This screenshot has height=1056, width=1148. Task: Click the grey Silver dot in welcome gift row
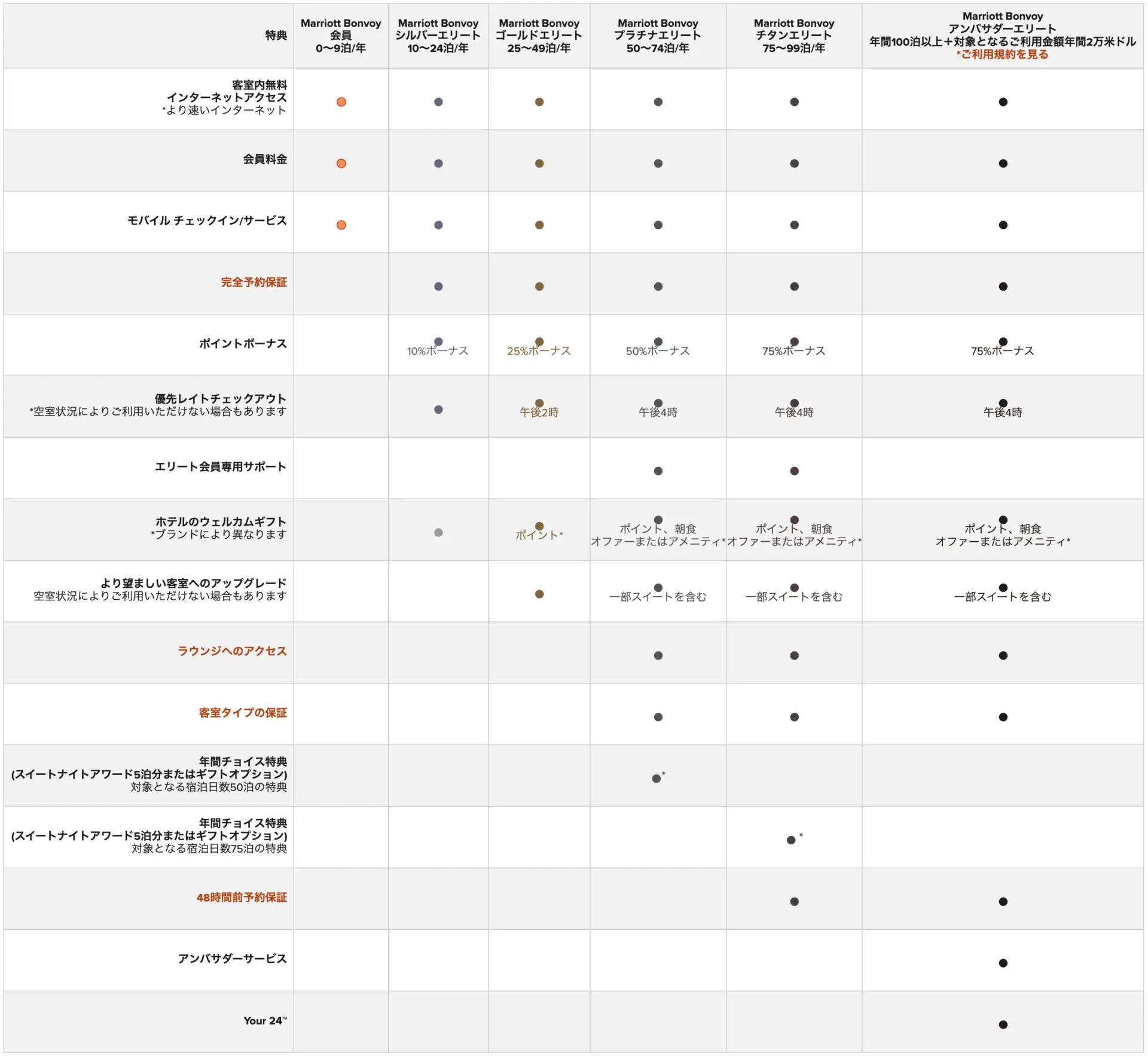(x=438, y=532)
